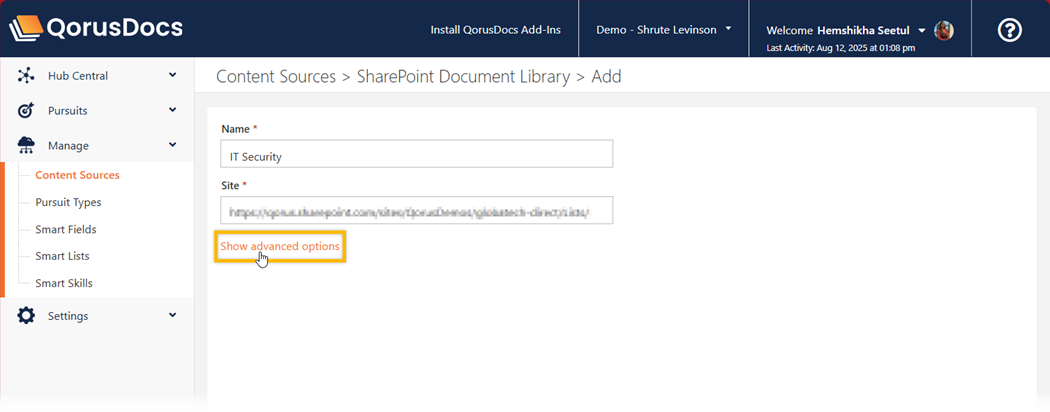Click the Settings gear icon
1050x412 pixels.
pyautogui.click(x=27, y=316)
